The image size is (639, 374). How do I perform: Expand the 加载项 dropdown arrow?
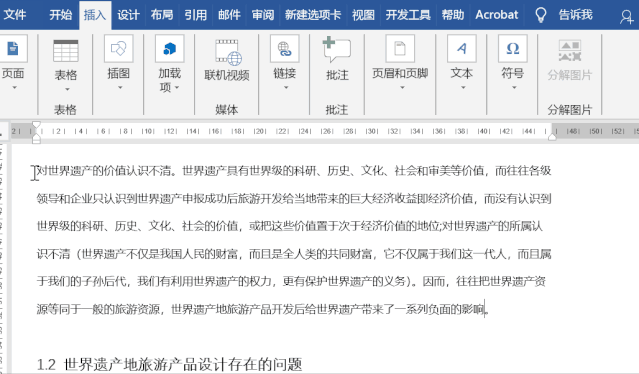pos(177,87)
